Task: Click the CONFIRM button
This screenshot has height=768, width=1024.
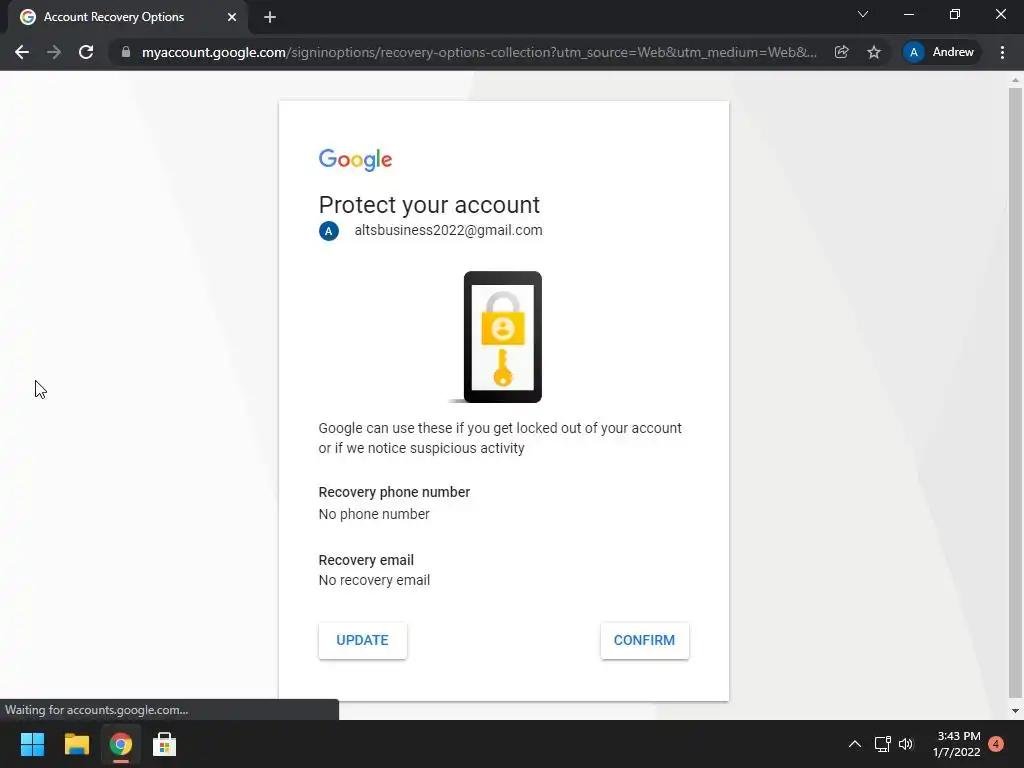Action: point(645,641)
